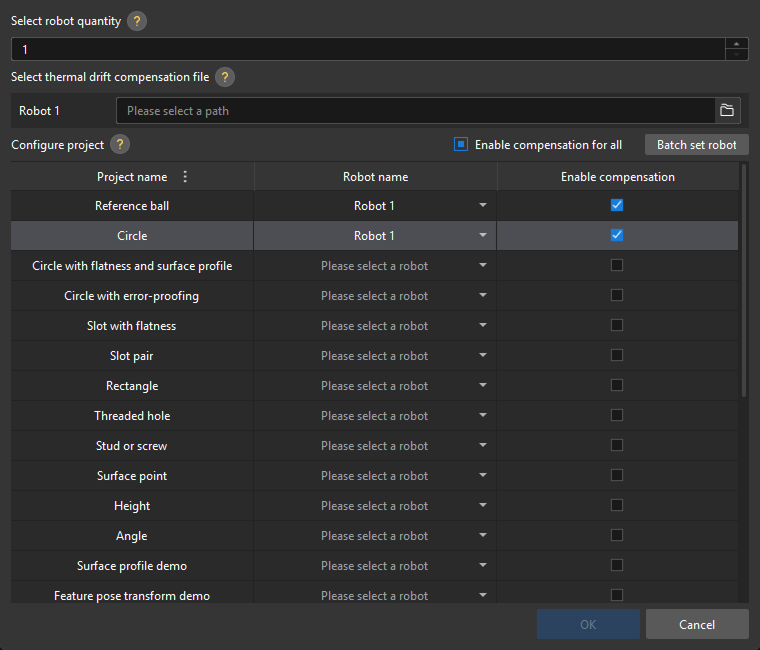Click the Enable compensation column header
760x650 pixels.
click(618, 176)
